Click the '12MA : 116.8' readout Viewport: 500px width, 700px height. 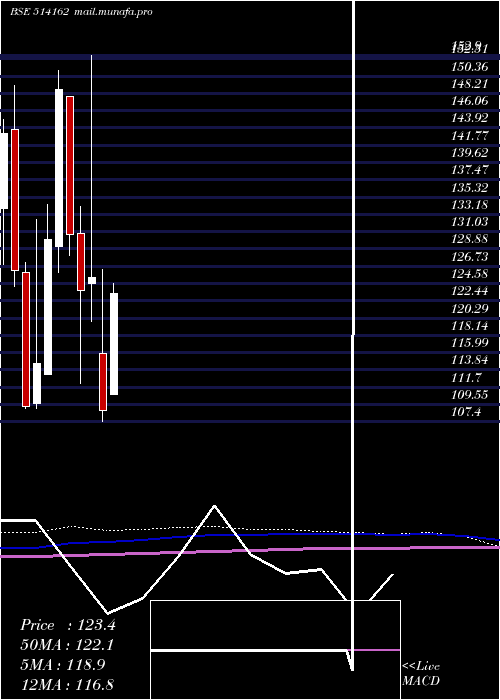(x=67, y=684)
